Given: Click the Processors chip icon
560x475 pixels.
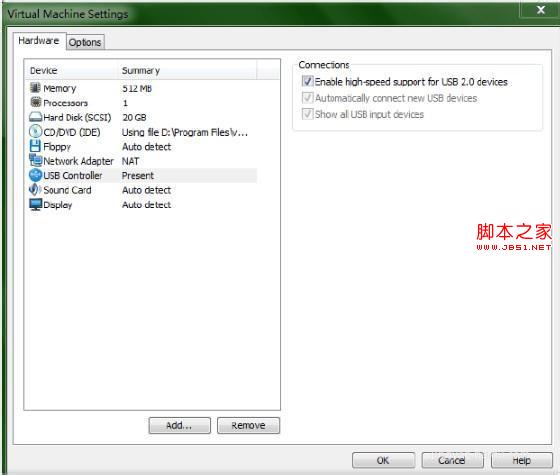Looking at the screenshot, I should [x=35, y=102].
